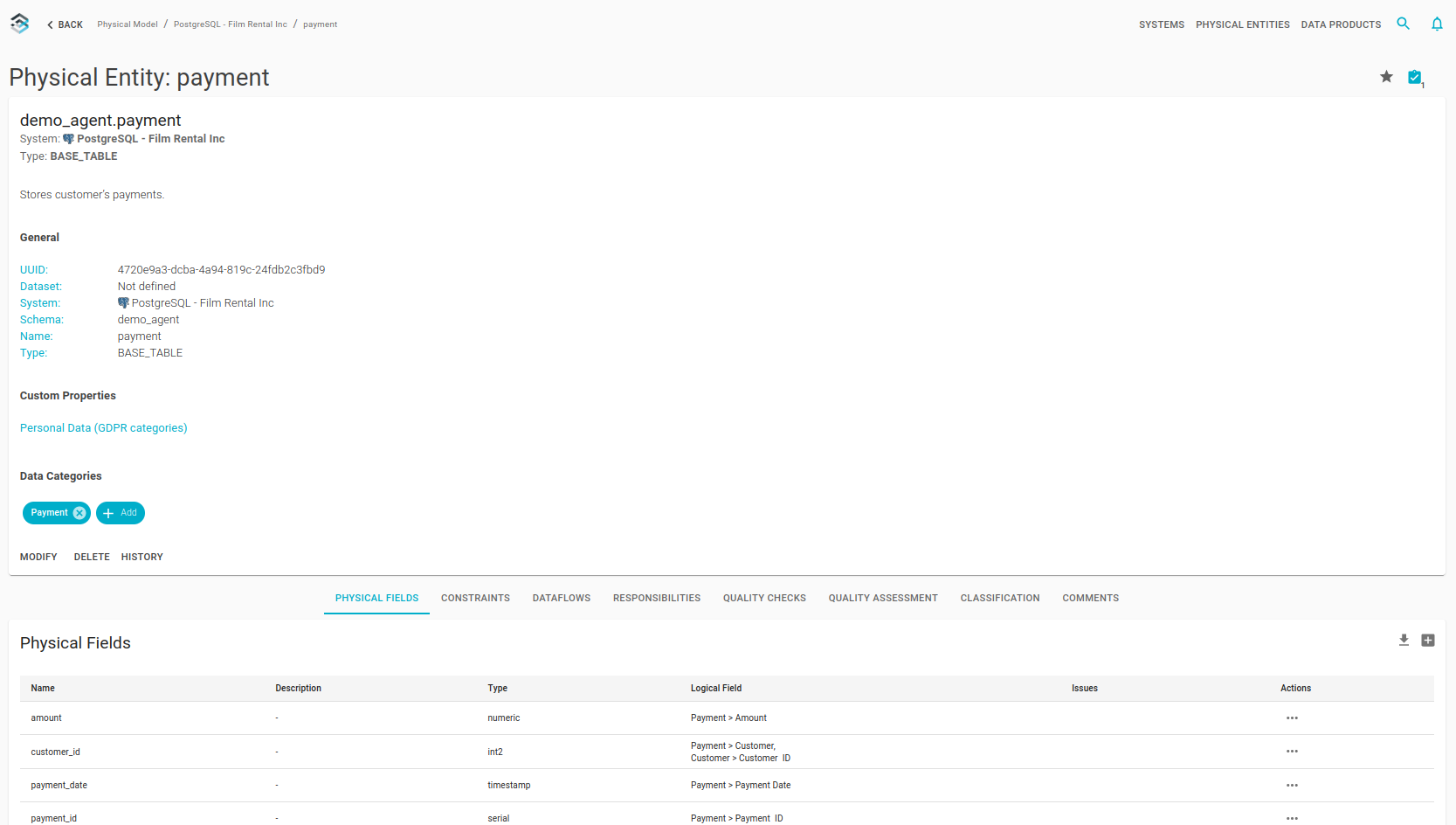Switch to the Comments tab
Image resolution: width=1456 pixels, height=825 pixels.
(x=1090, y=599)
